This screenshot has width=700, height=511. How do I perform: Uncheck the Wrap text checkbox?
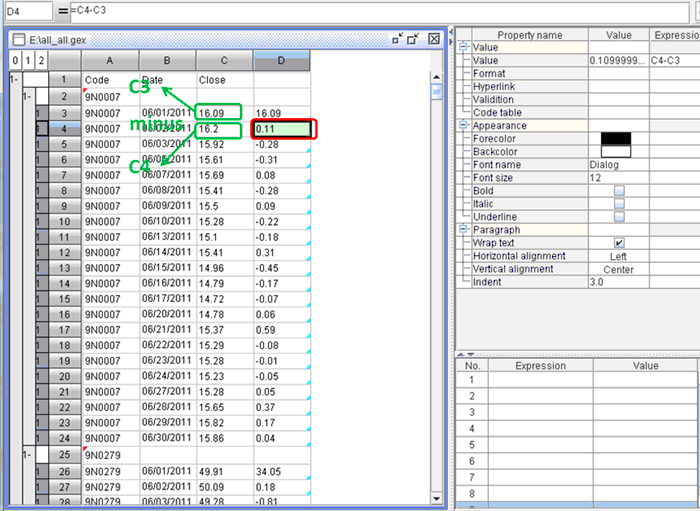[619, 242]
